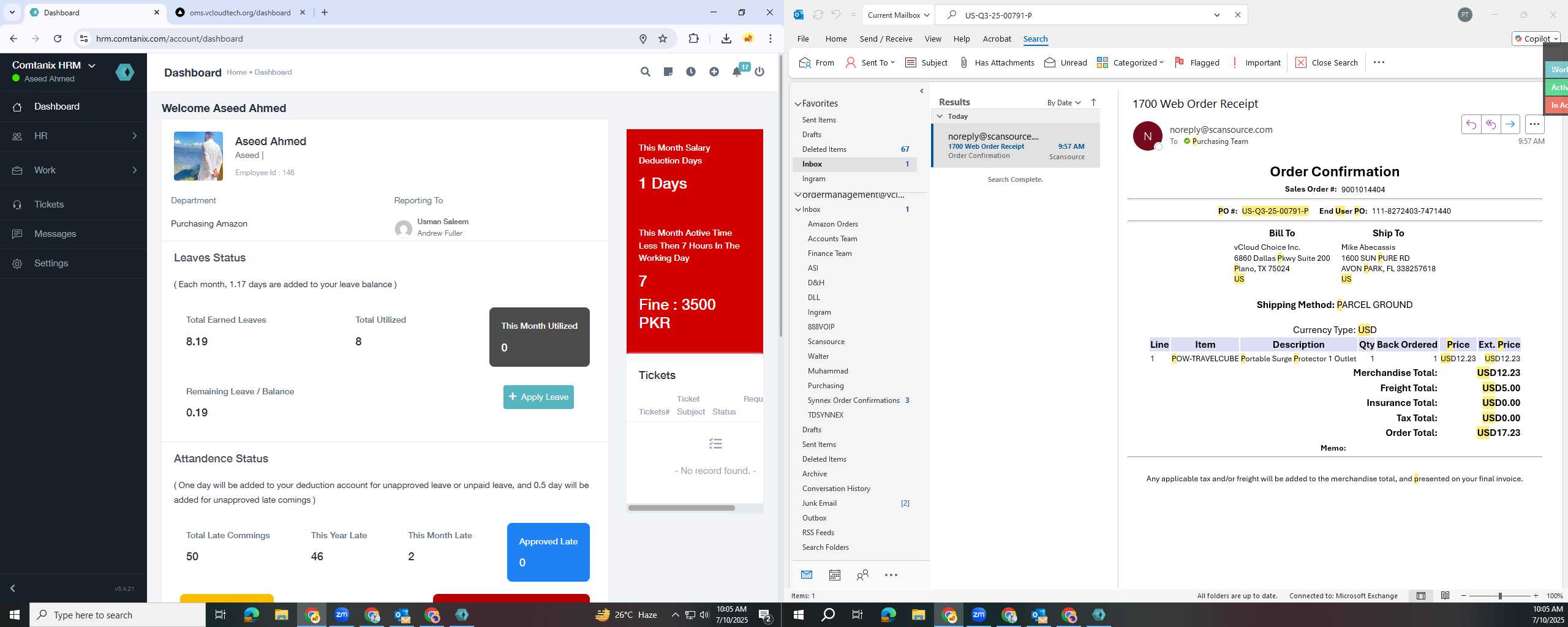Switch to Outlook People view icon
The image size is (1568, 627).
[x=862, y=575]
